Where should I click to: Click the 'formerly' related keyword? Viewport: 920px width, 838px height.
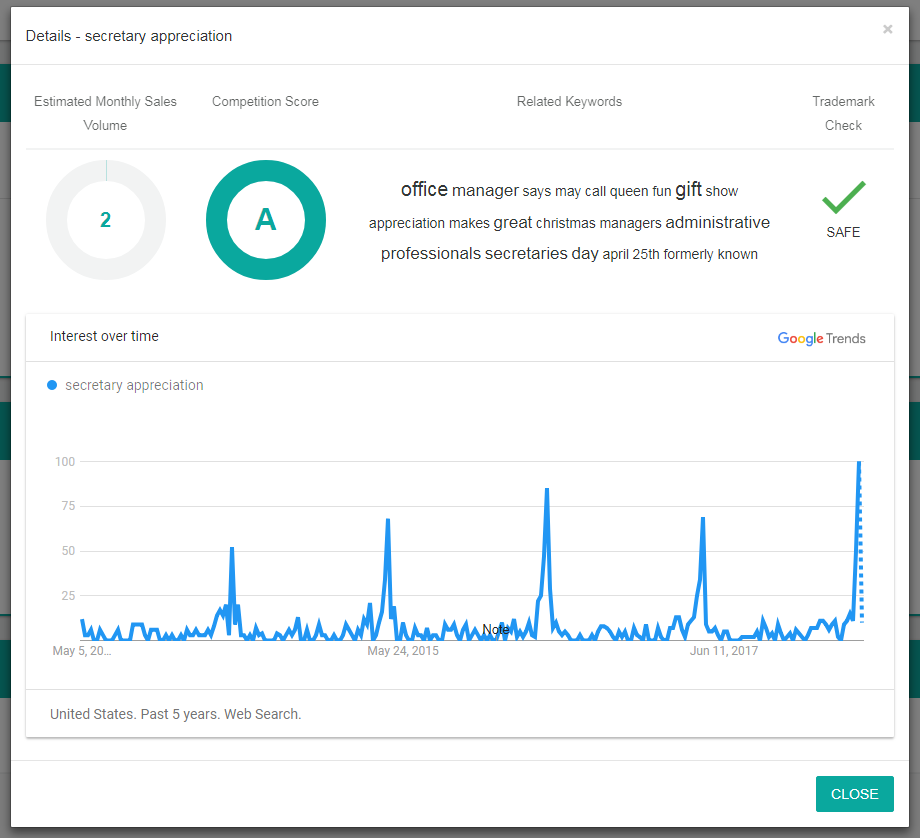pos(688,254)
